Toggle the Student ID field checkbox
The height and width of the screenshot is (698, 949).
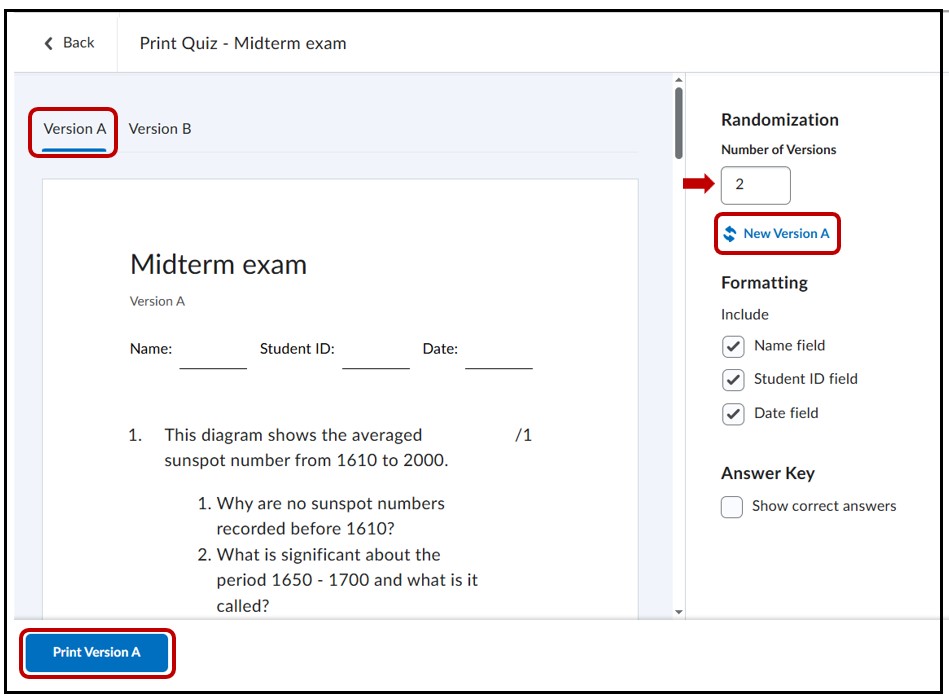tap(733, 380)
